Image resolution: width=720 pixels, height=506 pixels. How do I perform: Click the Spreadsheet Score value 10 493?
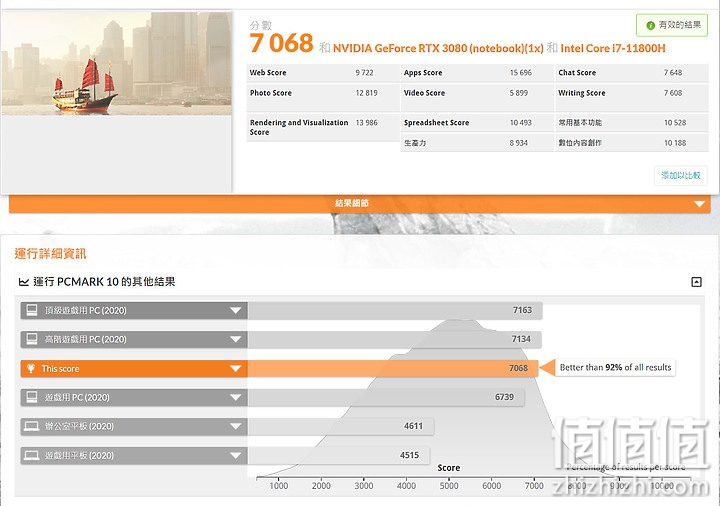(x=520, y=123)
